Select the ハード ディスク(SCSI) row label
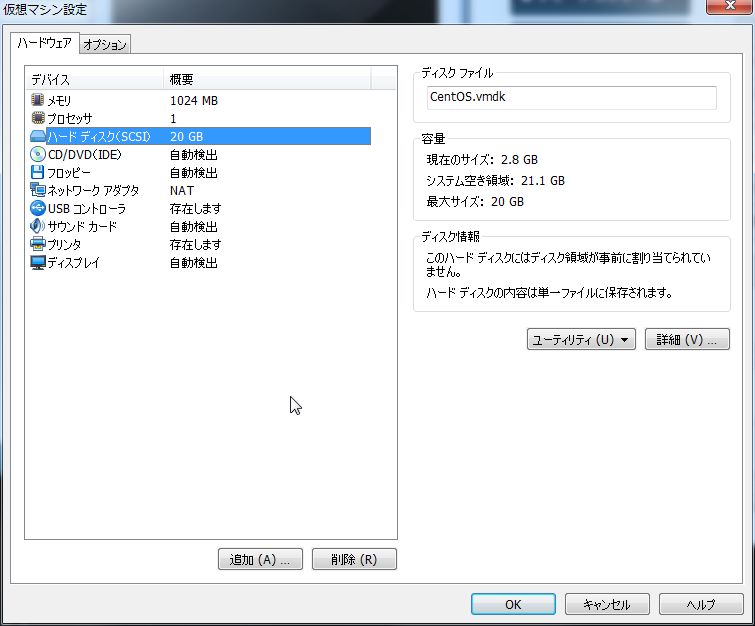The width and height of the screenshot is (755, 626). pos(99,137)
